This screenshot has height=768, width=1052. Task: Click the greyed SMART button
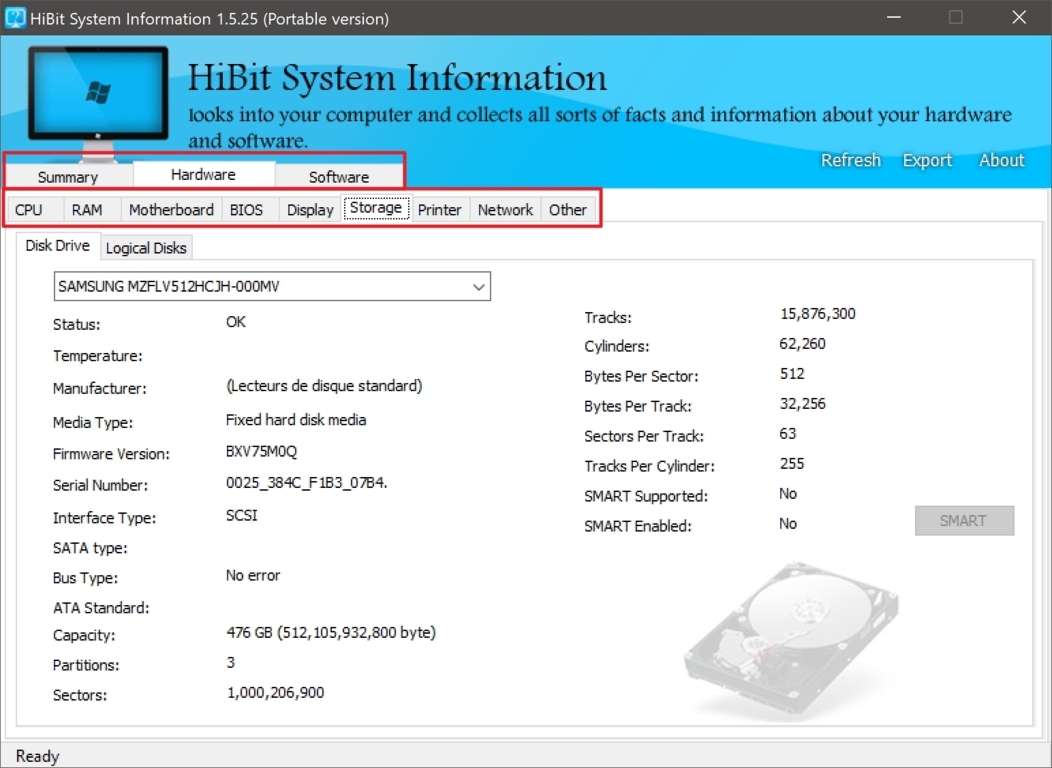[x=964, y=520]
